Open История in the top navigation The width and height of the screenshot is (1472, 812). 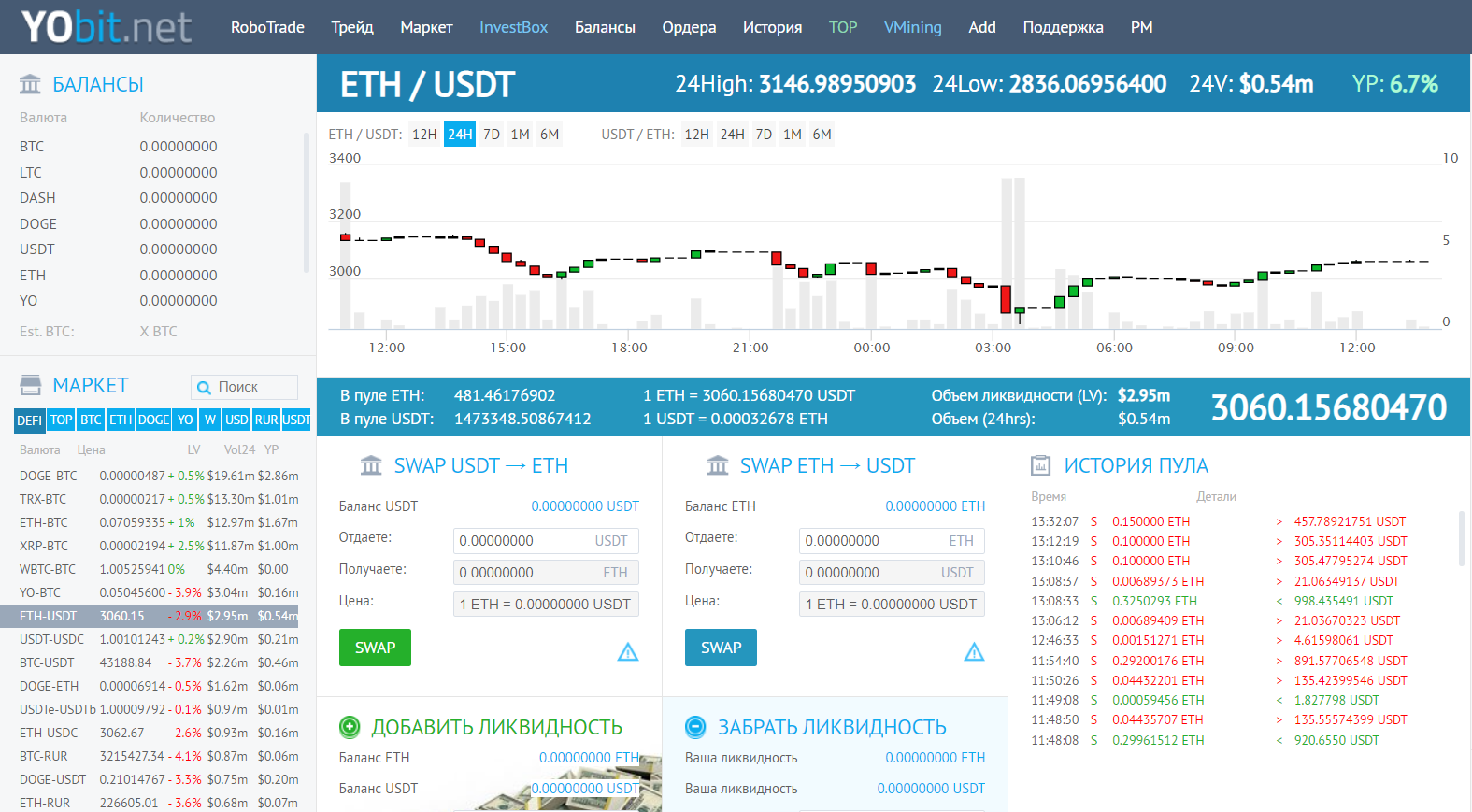click(x=772, y=27)
